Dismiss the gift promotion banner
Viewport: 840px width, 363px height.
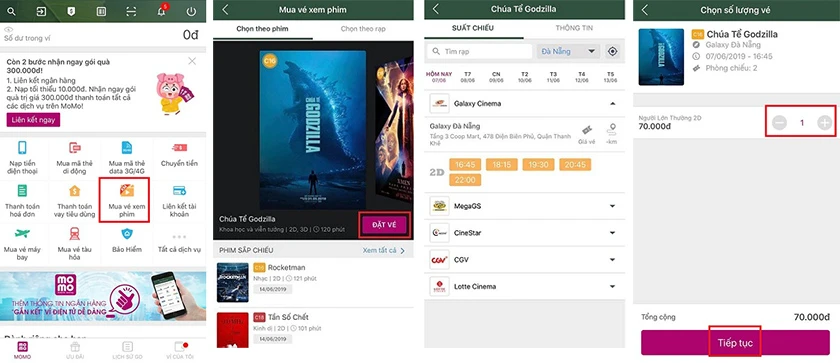coord(192,61)
